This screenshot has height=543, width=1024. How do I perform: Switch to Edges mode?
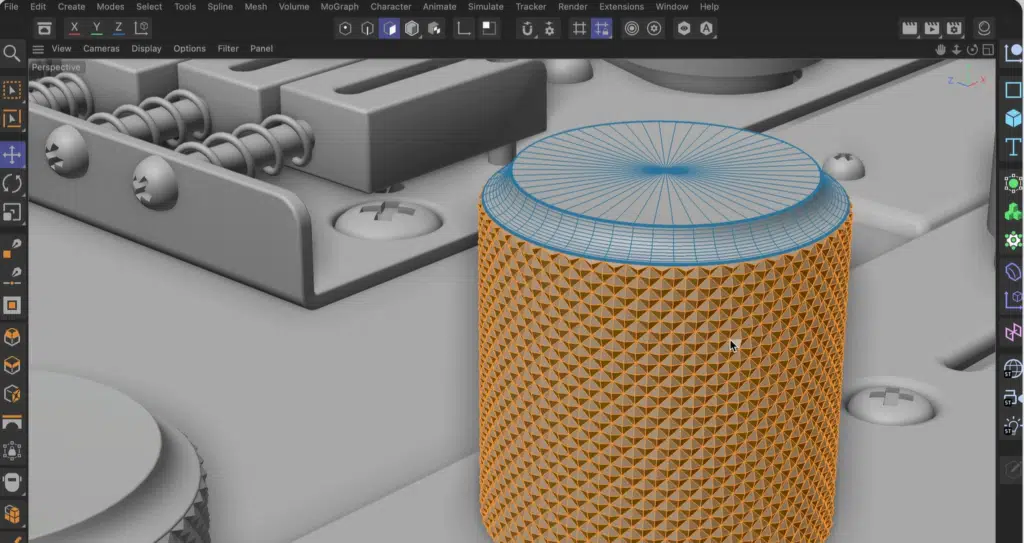pyautogui.click(x=368, y=28)
